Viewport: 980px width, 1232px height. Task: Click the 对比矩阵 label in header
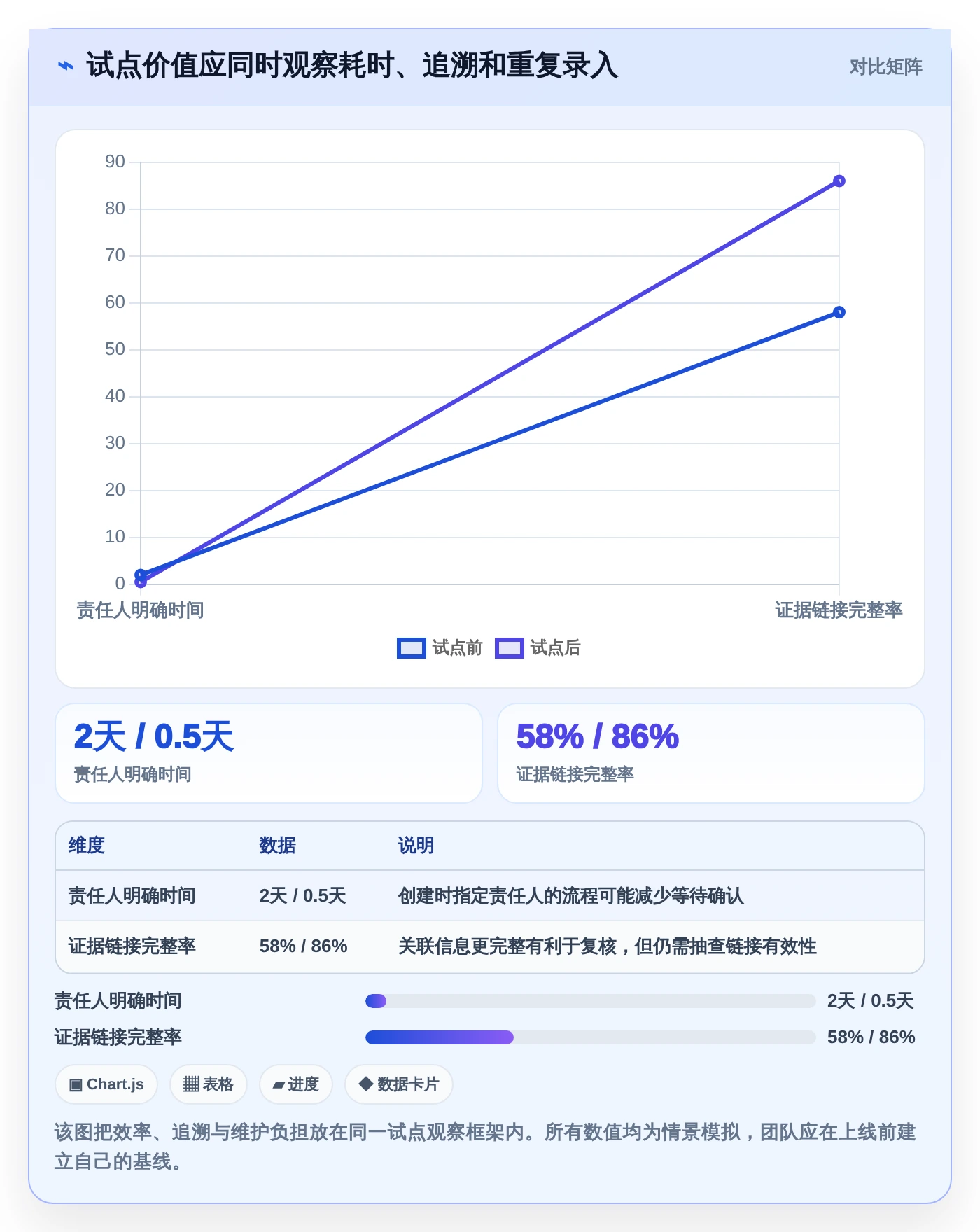(x=885, y=67)
